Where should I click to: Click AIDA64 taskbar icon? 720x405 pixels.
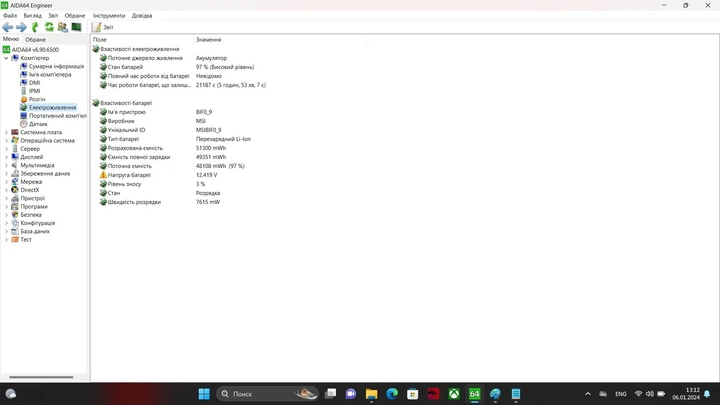point(474,394)
